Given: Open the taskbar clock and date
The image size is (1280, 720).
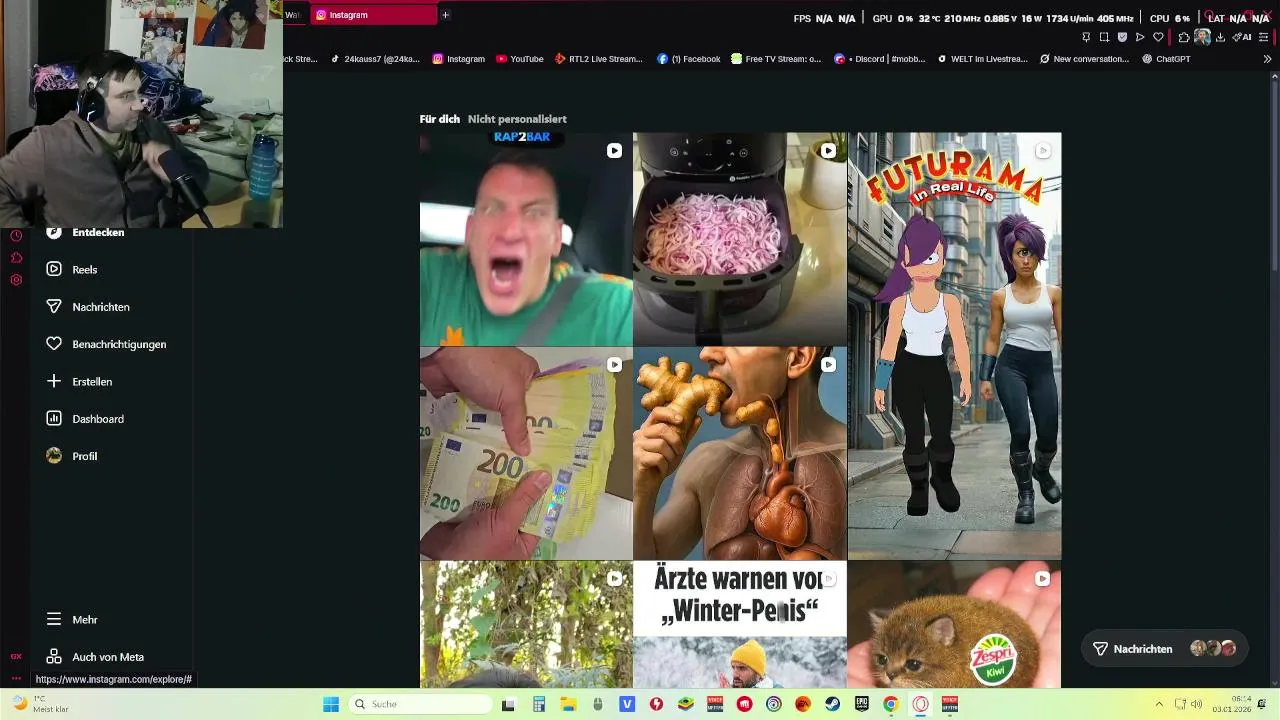Looking at the screenshot, I should (1231, 704).
